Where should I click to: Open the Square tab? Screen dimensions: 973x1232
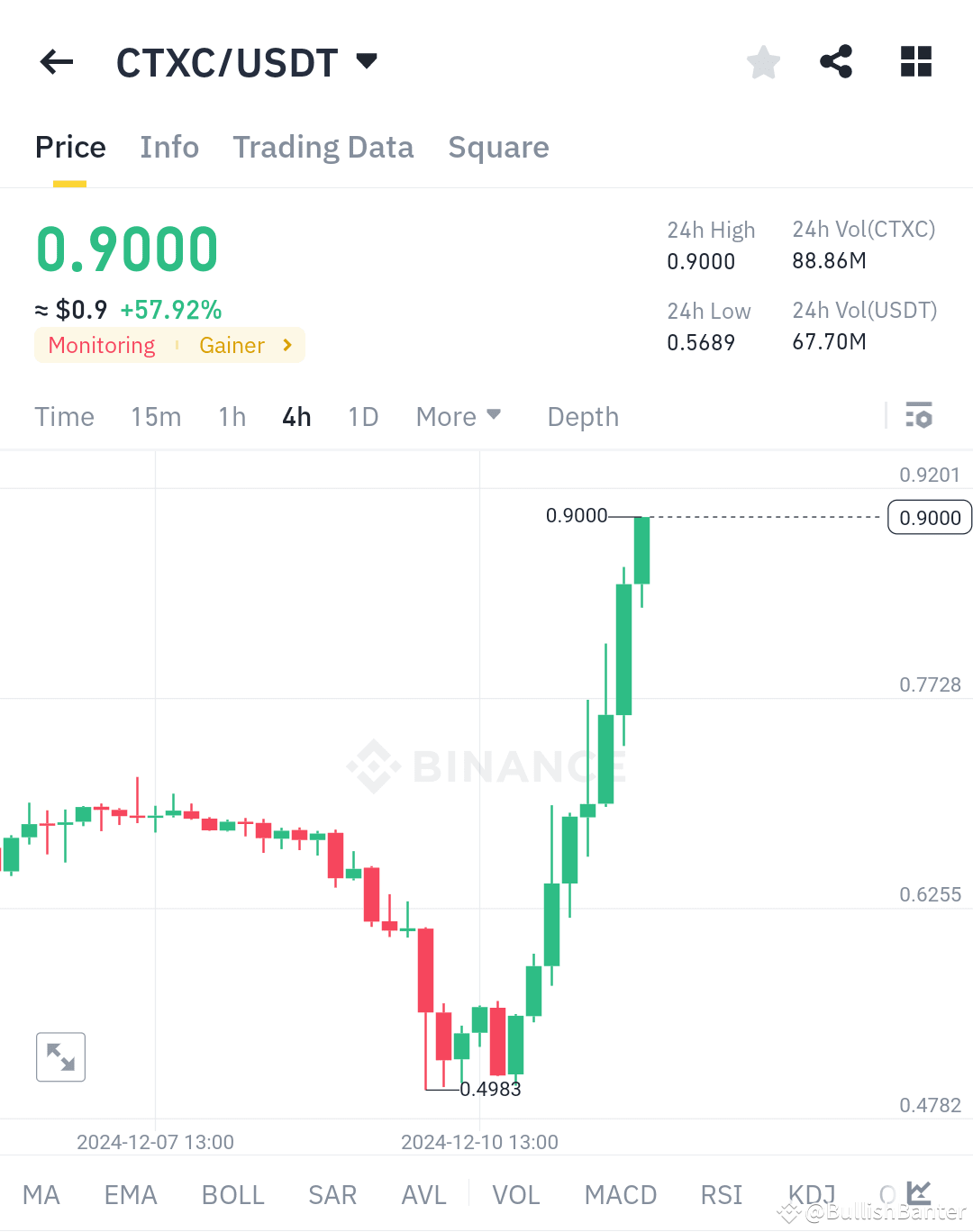pyautogui.click(x=498, y=147)
